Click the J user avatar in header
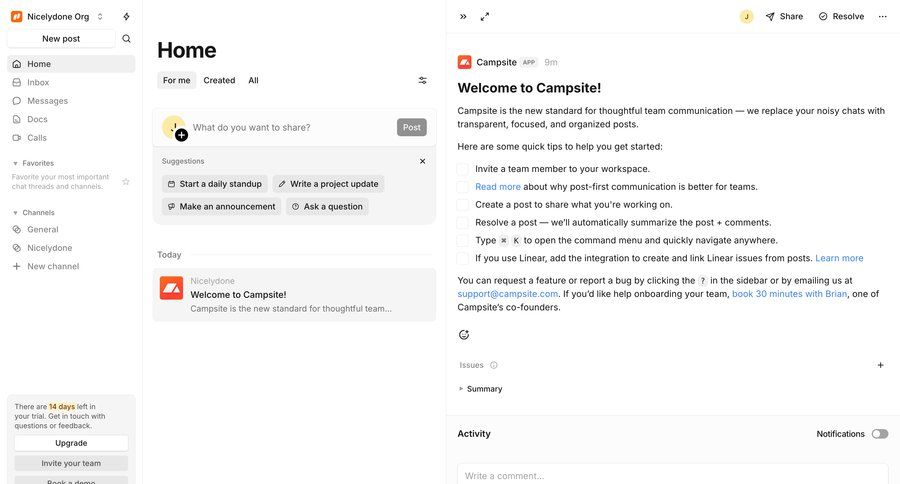 [746, 17]
